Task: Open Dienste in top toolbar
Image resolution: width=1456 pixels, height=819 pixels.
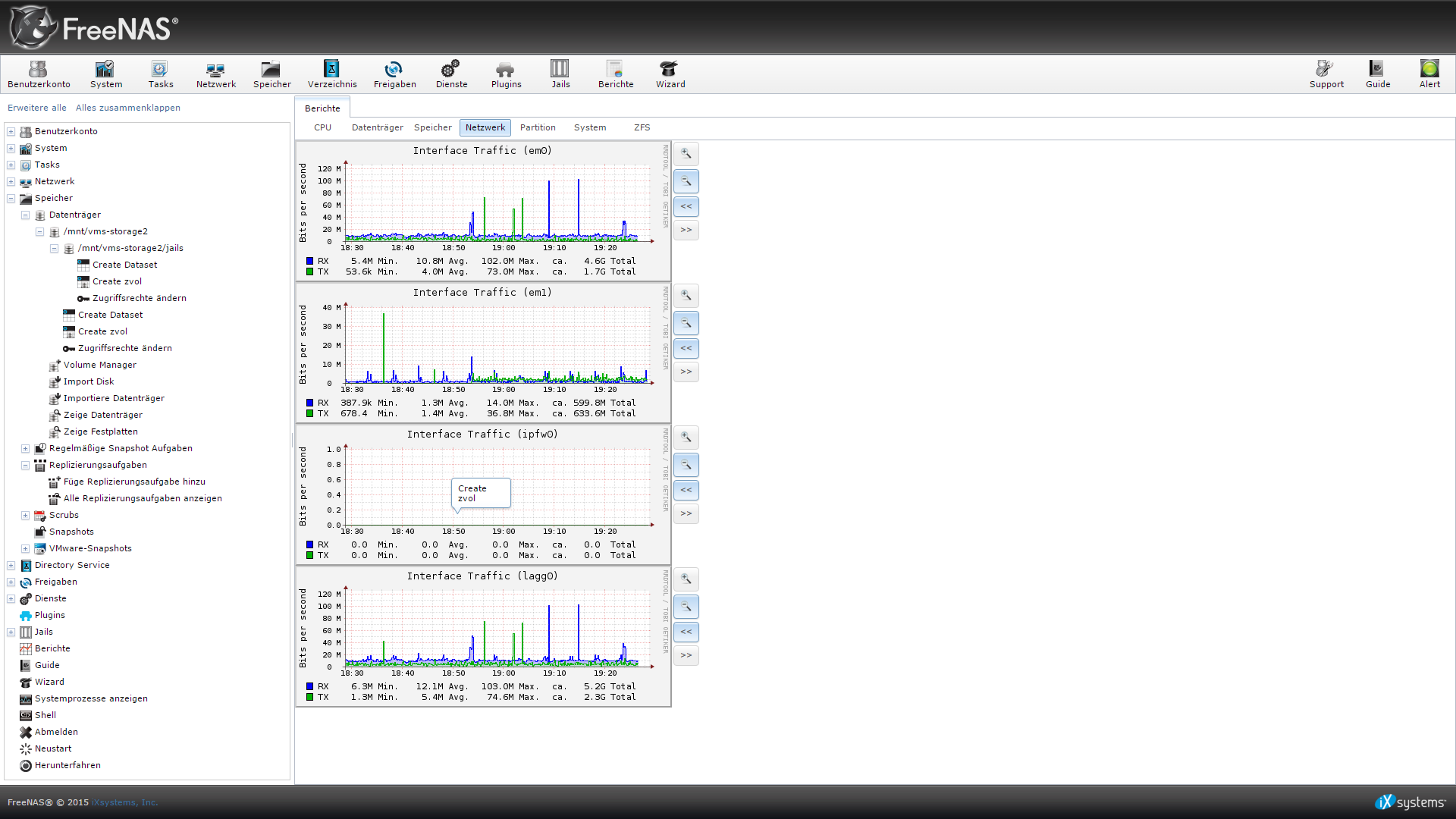Action: click(x=451, y=74)
